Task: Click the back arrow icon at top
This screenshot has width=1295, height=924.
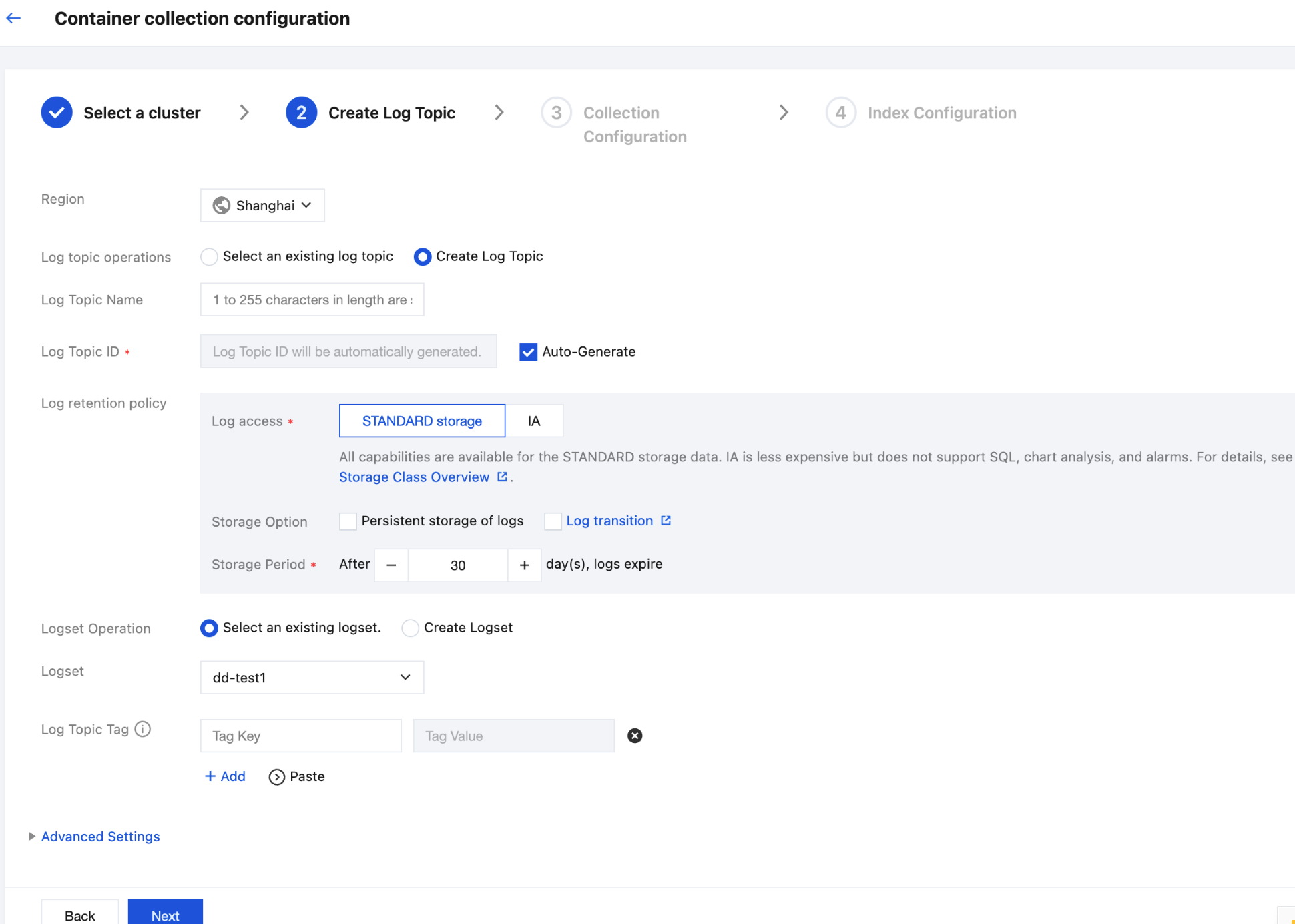Action: tap(13, 18)
